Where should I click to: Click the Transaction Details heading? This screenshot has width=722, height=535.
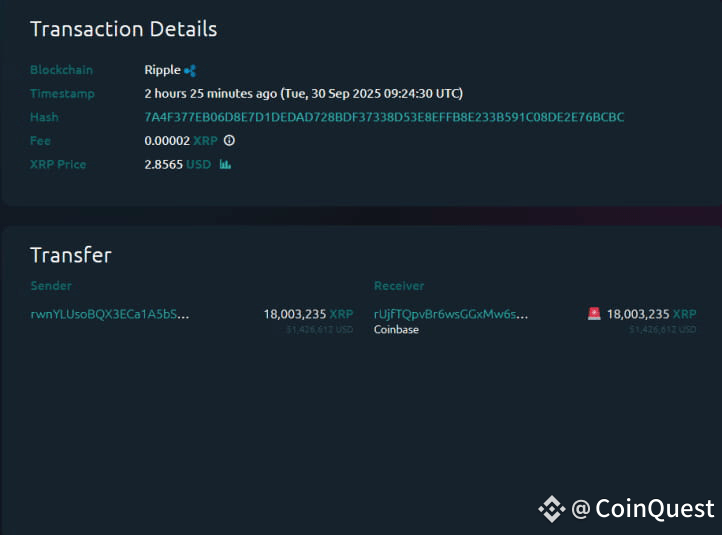[123, 29]
